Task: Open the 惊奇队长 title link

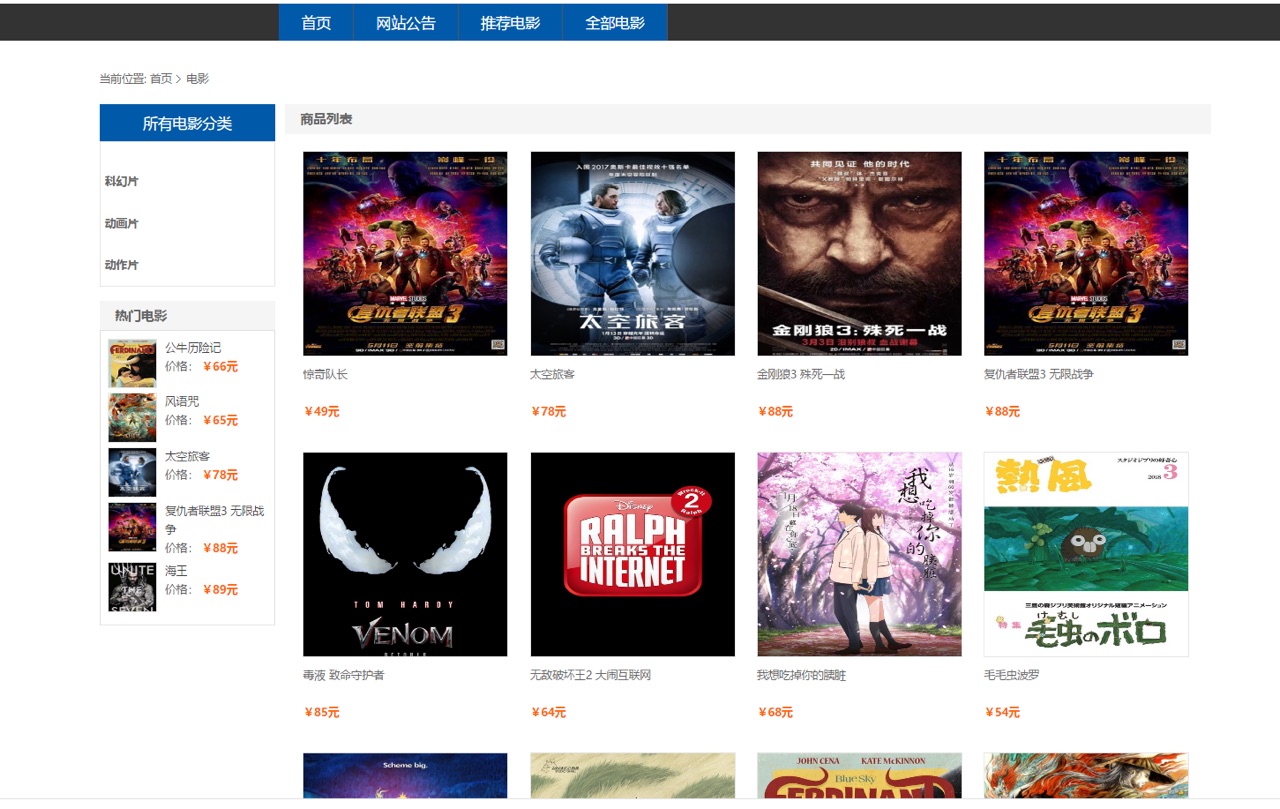Action: [x=325, y=374]
